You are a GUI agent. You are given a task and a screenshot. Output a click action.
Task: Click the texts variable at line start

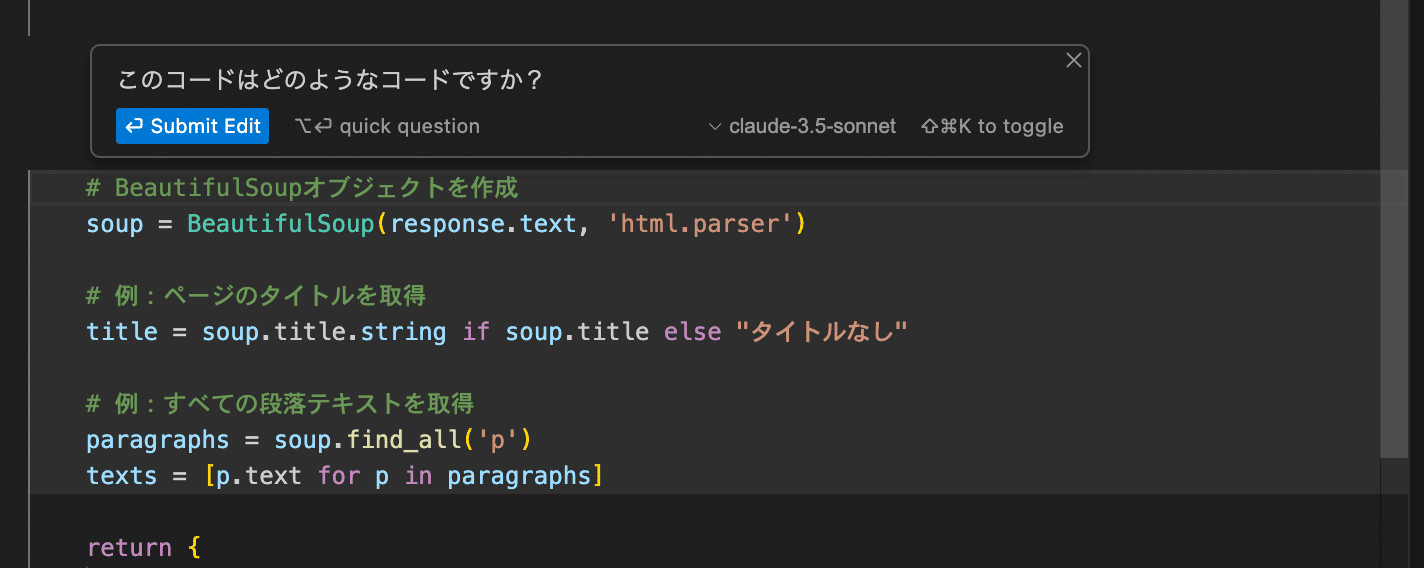point(122,476)
